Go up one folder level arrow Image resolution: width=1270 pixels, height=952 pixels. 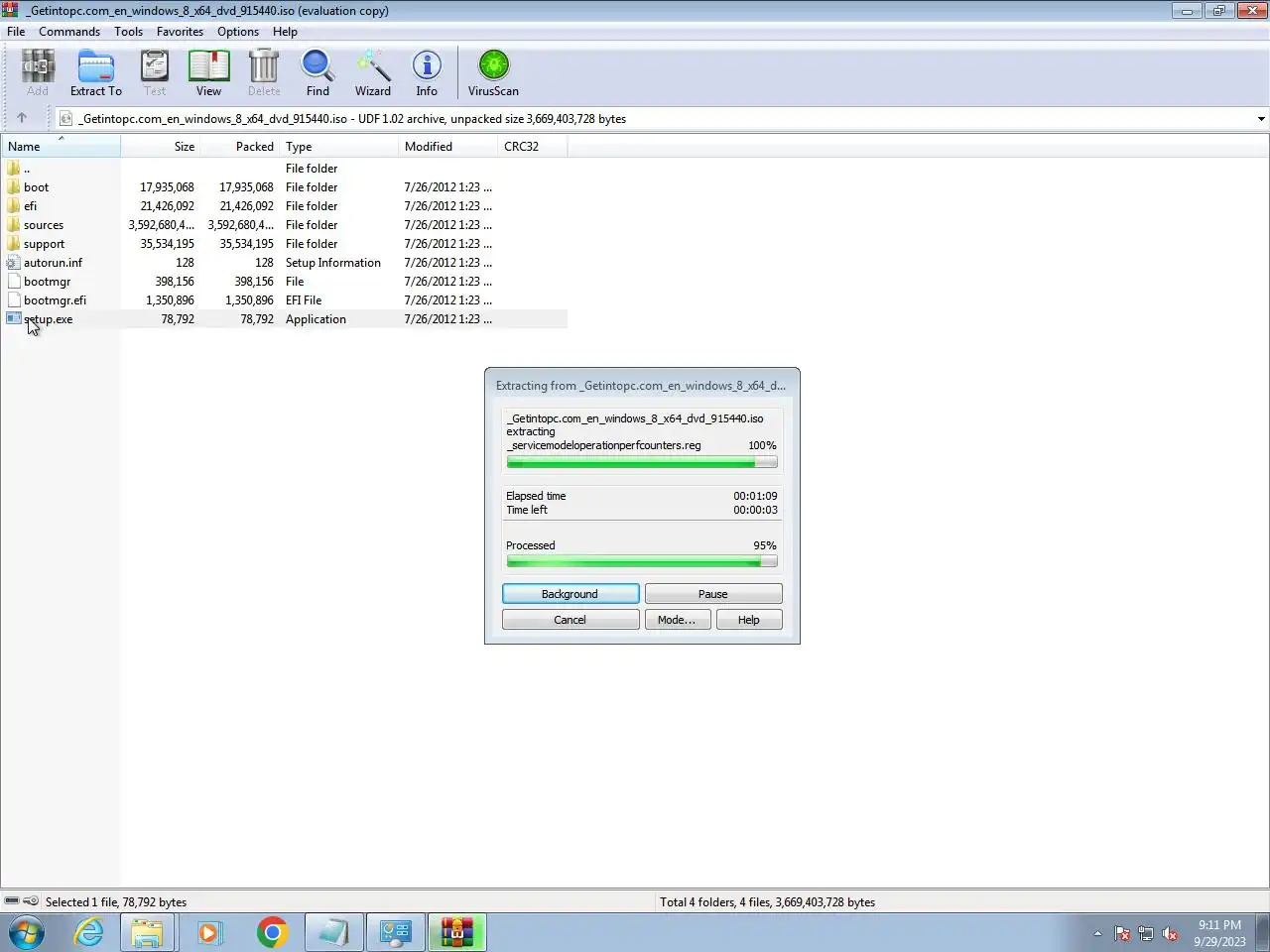[x=22, y=118]
